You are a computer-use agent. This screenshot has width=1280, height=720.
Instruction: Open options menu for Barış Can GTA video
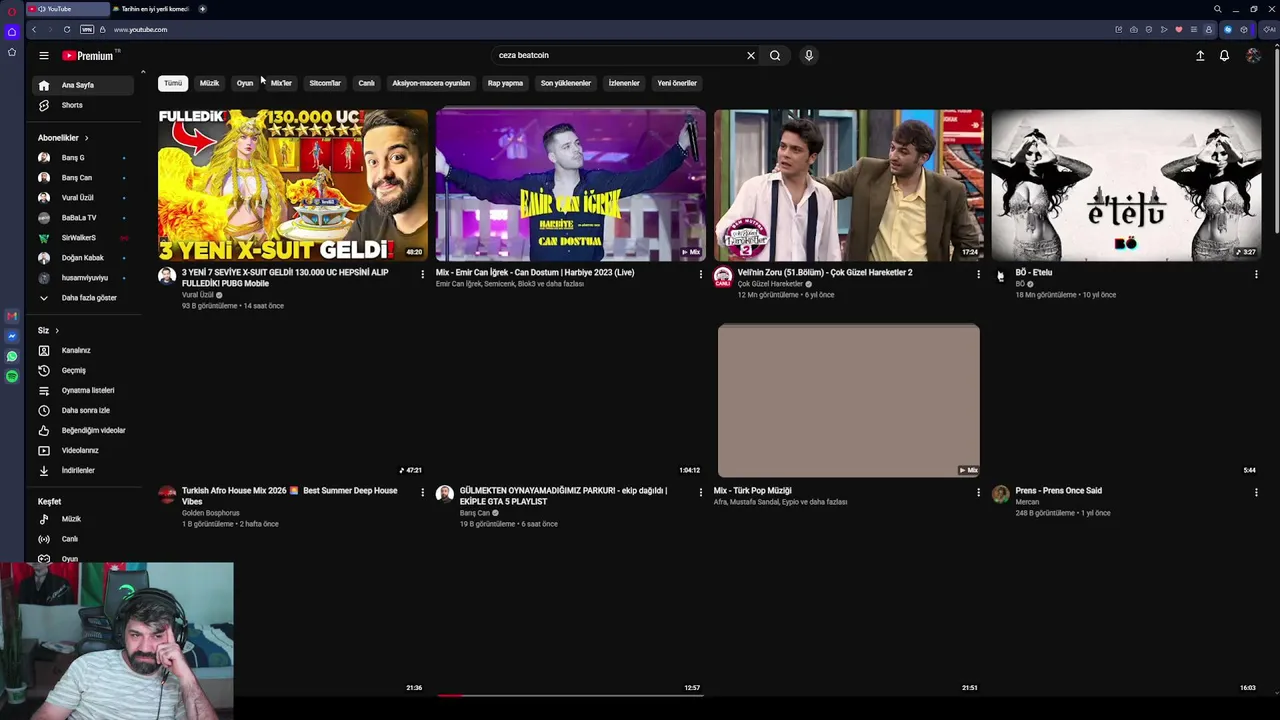click(700, 492)
